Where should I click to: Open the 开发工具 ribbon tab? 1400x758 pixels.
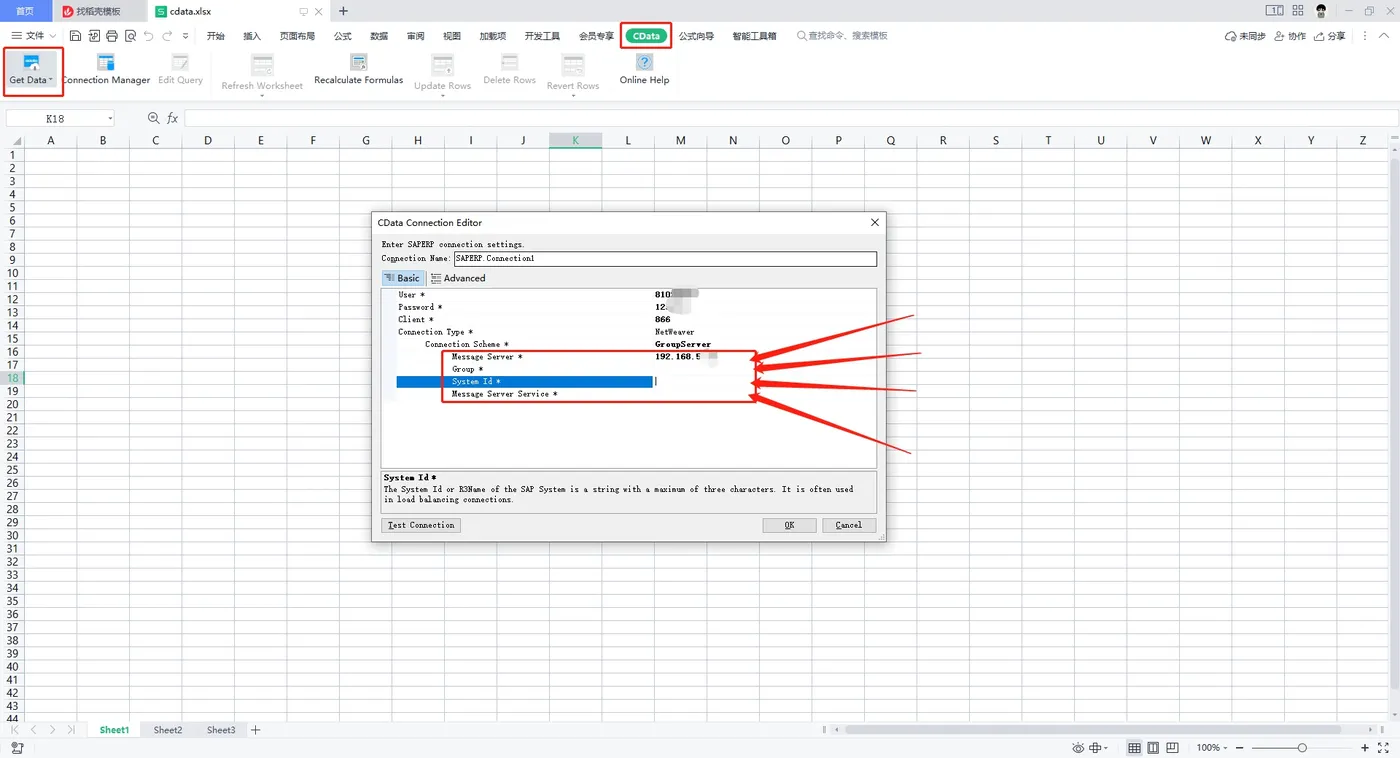(541, 36)
